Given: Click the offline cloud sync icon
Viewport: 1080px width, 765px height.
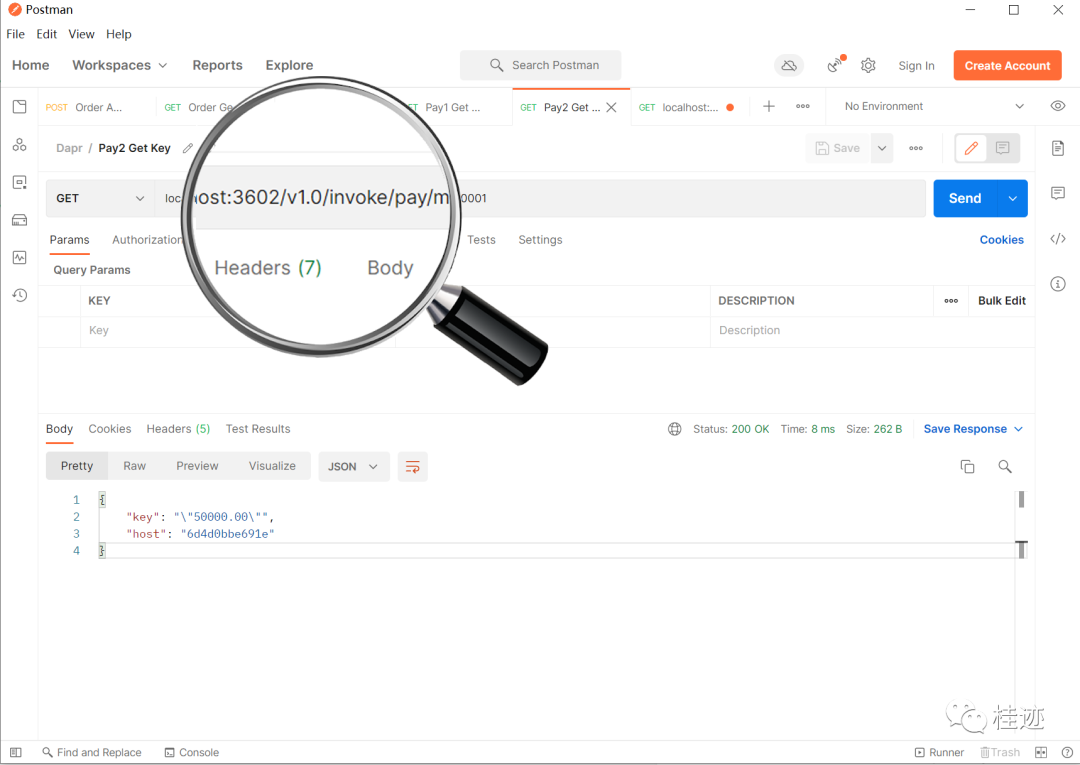Looking at the screenshot, I should [x=789, y=65].
